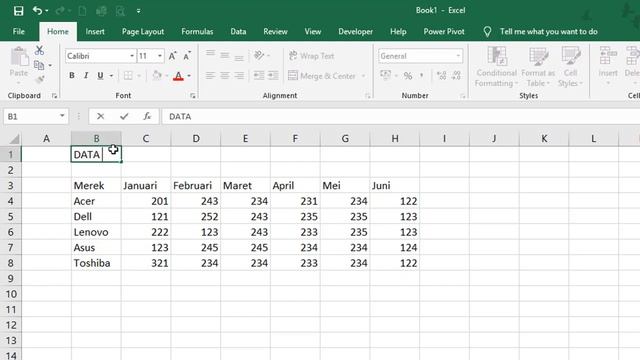Cancel cell entry with the X icon

[100, 117]
